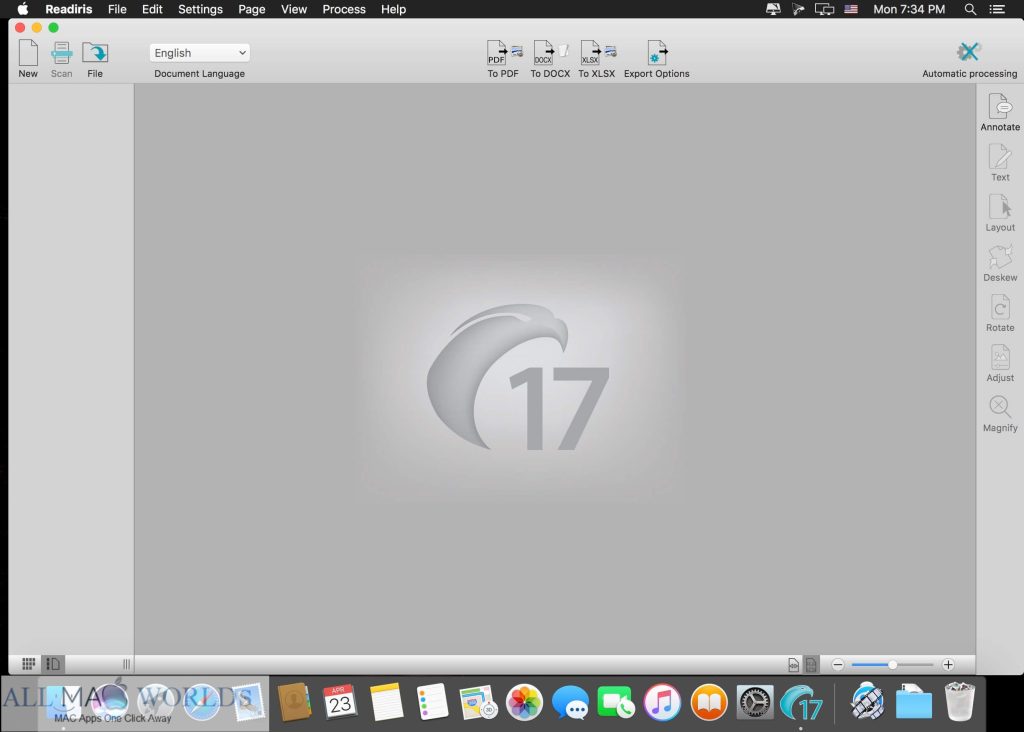Open the blue folder in Dock

(914, 702)
